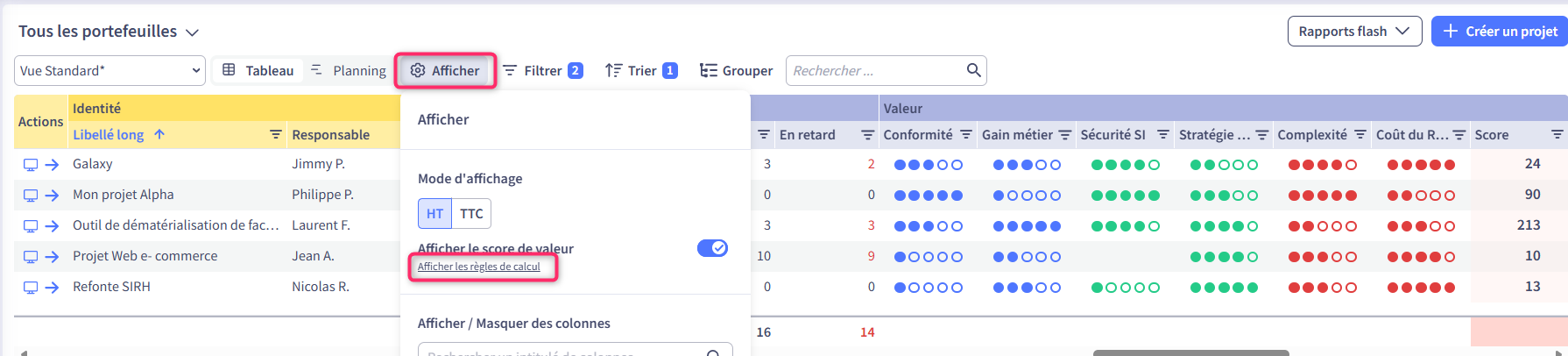Click filter icon on Score column
The width and height of the screenshot is (1568, 356).
tap(1557, 134)
